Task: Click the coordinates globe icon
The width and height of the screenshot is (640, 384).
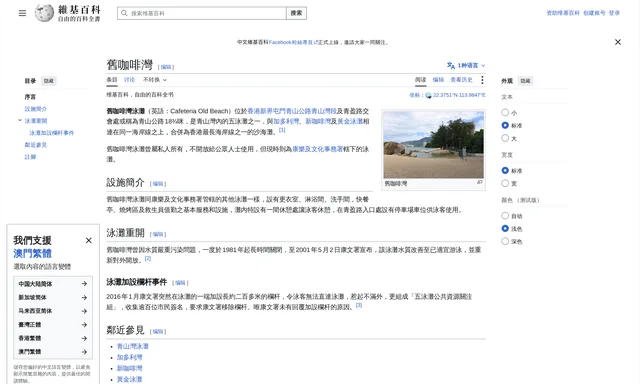Action: click(x=428, y=95)
